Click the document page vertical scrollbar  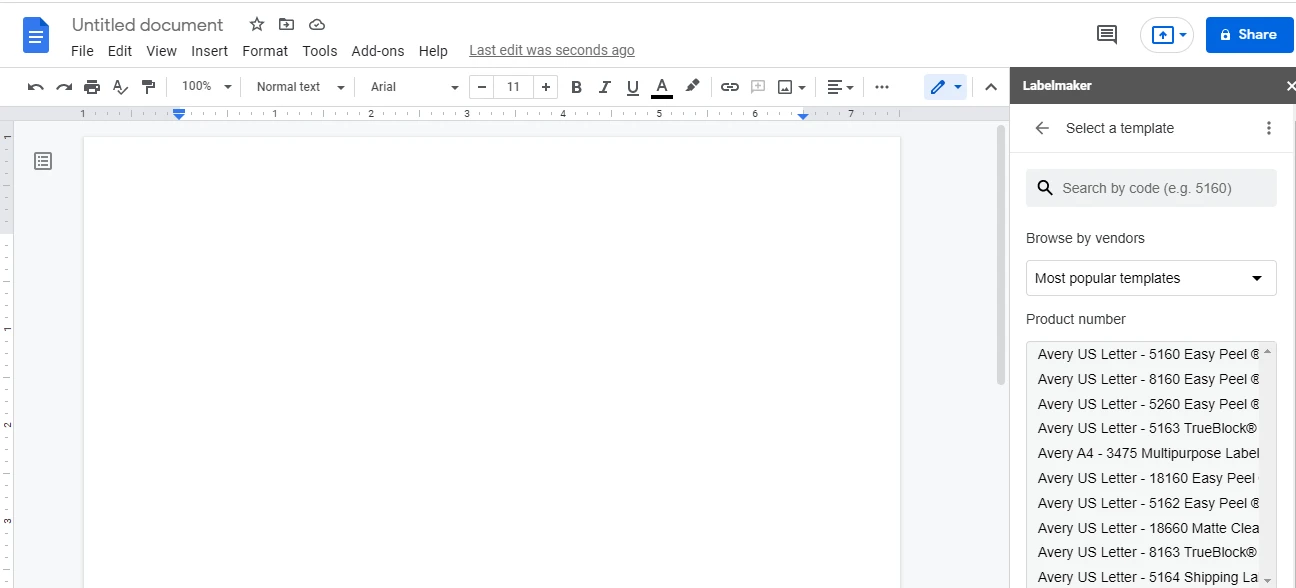(x=1001, y=256)
